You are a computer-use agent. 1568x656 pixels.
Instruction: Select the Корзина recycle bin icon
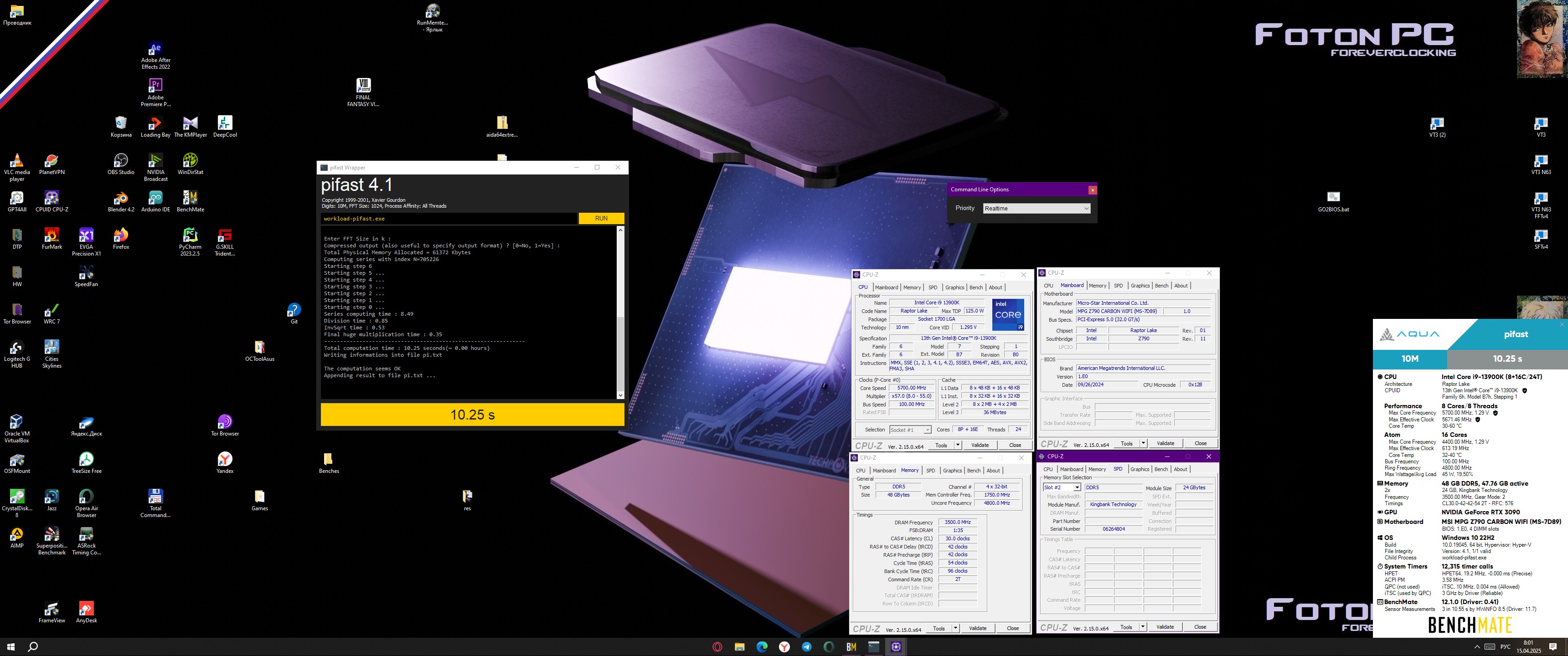click(x=121, y=126)
